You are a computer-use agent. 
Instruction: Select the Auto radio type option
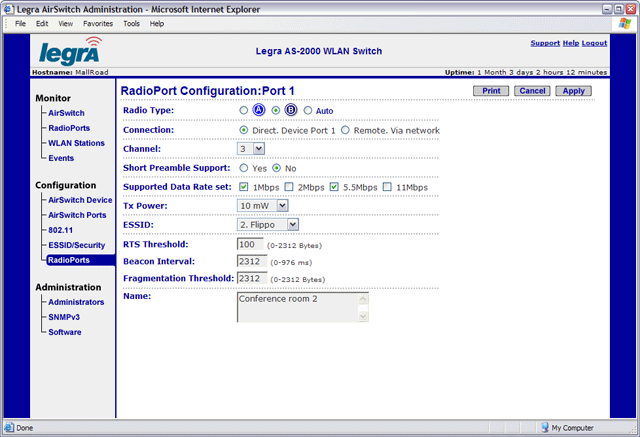click(308, 111)
